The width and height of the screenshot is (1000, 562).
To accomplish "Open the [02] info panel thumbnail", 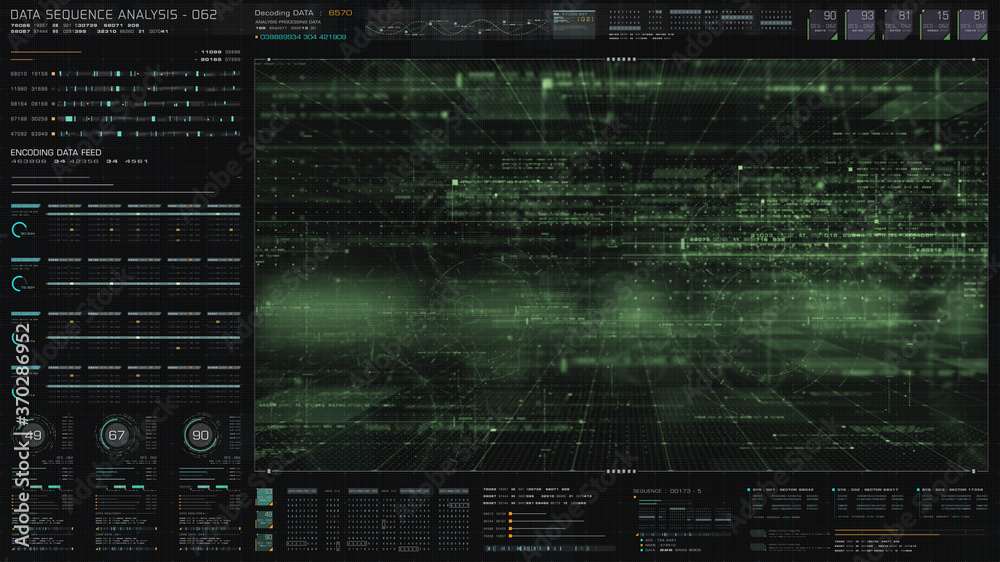I will point(574,24).
